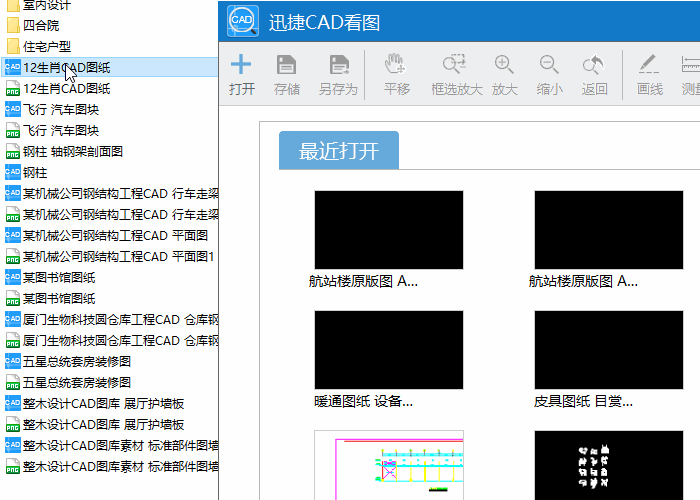Select file 某机械公司钢结构工程CAD 平面图1
Image resolution: width=700 pixels, height=500 pixels.
click(109, 256)
